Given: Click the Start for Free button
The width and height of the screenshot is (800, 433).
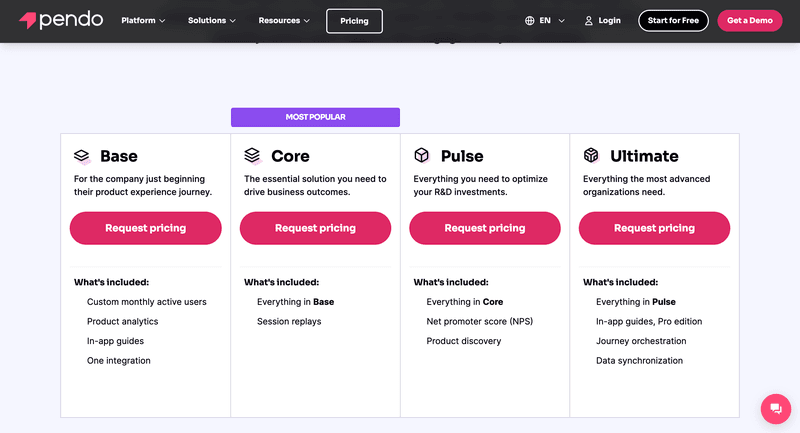Looking at the screenshot, I should coord(673,20).
